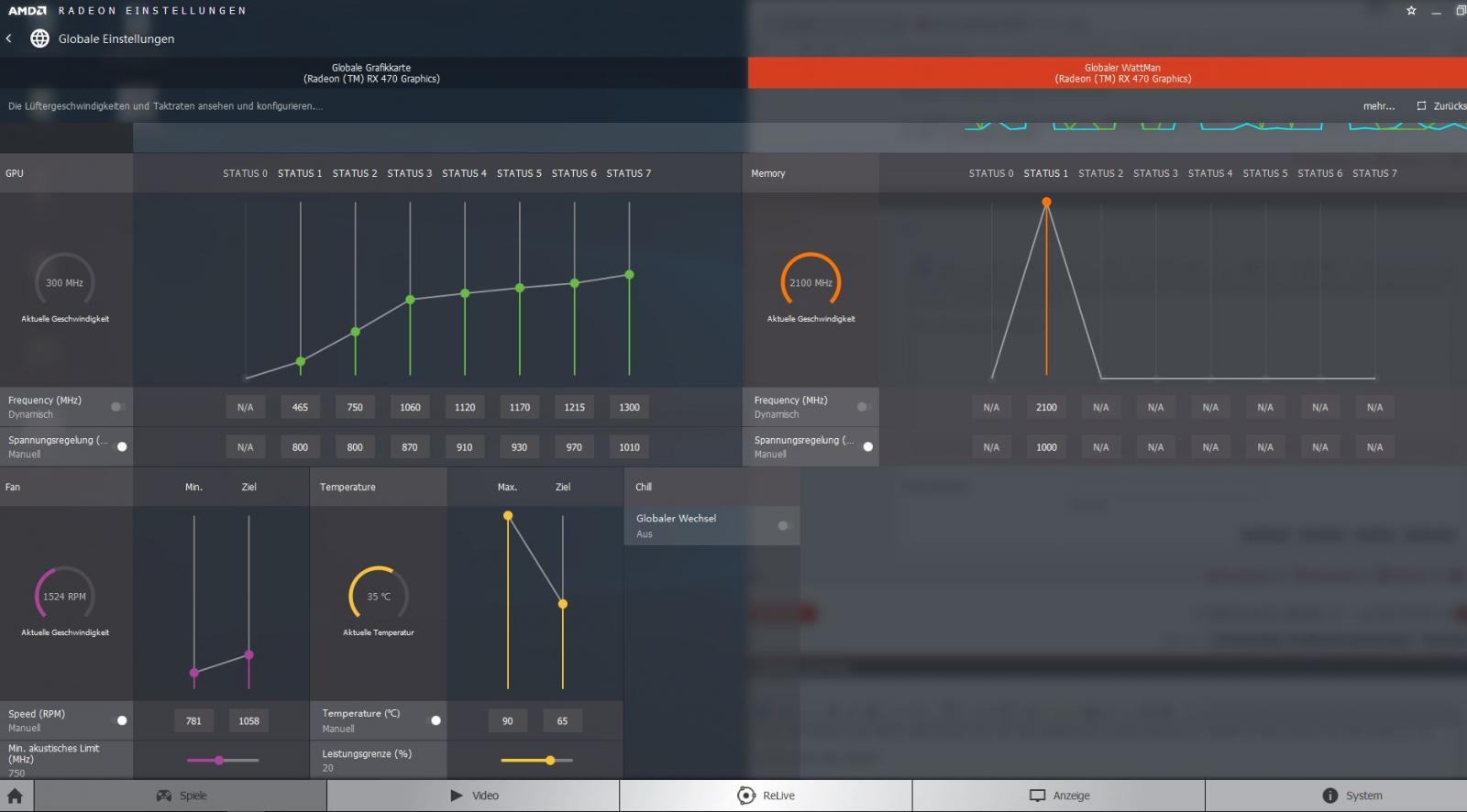Toggle Memory Spannungsregelung manual switch
This screenshot has height=812, width=1467.
[x=866, y=447]
